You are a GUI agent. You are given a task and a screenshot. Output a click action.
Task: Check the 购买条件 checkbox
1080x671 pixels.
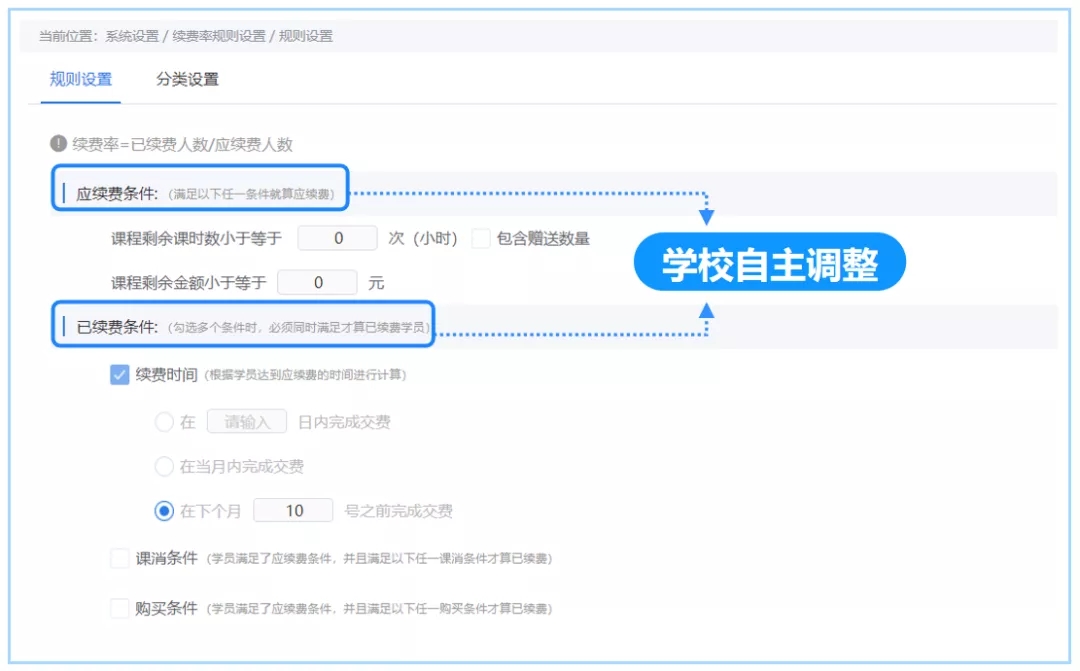120,608
